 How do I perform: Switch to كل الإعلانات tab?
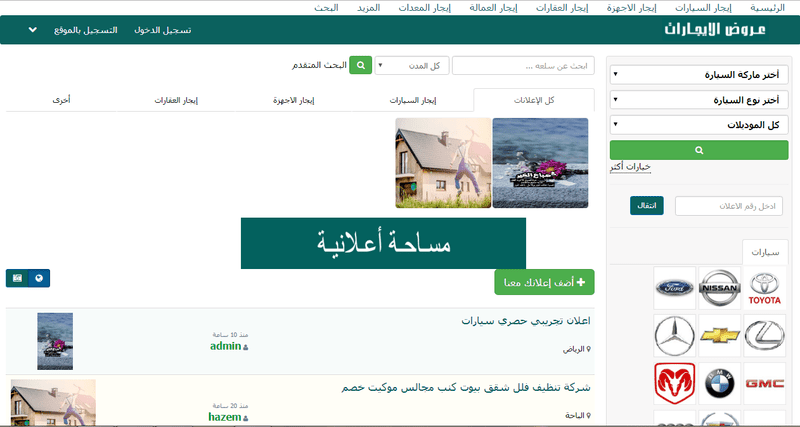pos(534,100)
